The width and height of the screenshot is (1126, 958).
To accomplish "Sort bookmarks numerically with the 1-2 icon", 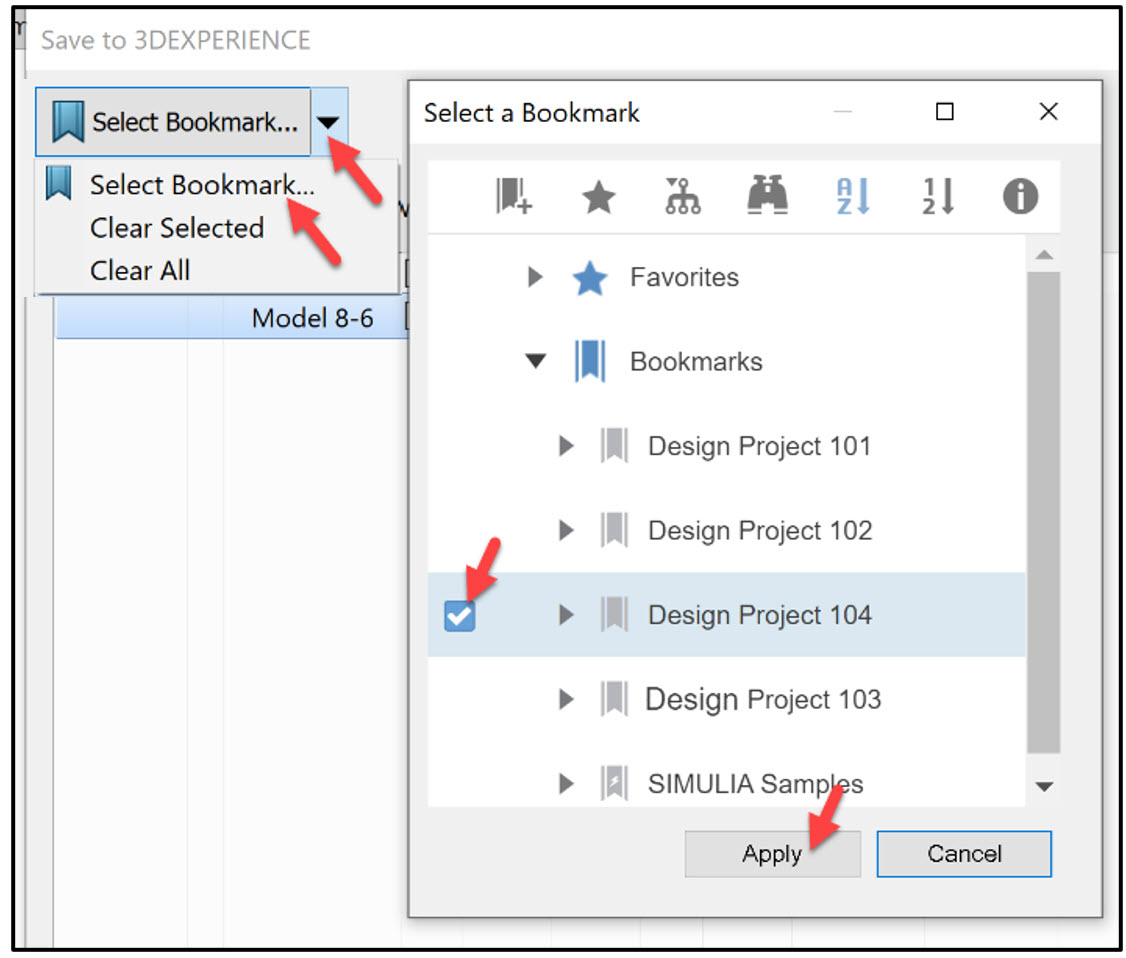I will [x=936, y=197].
